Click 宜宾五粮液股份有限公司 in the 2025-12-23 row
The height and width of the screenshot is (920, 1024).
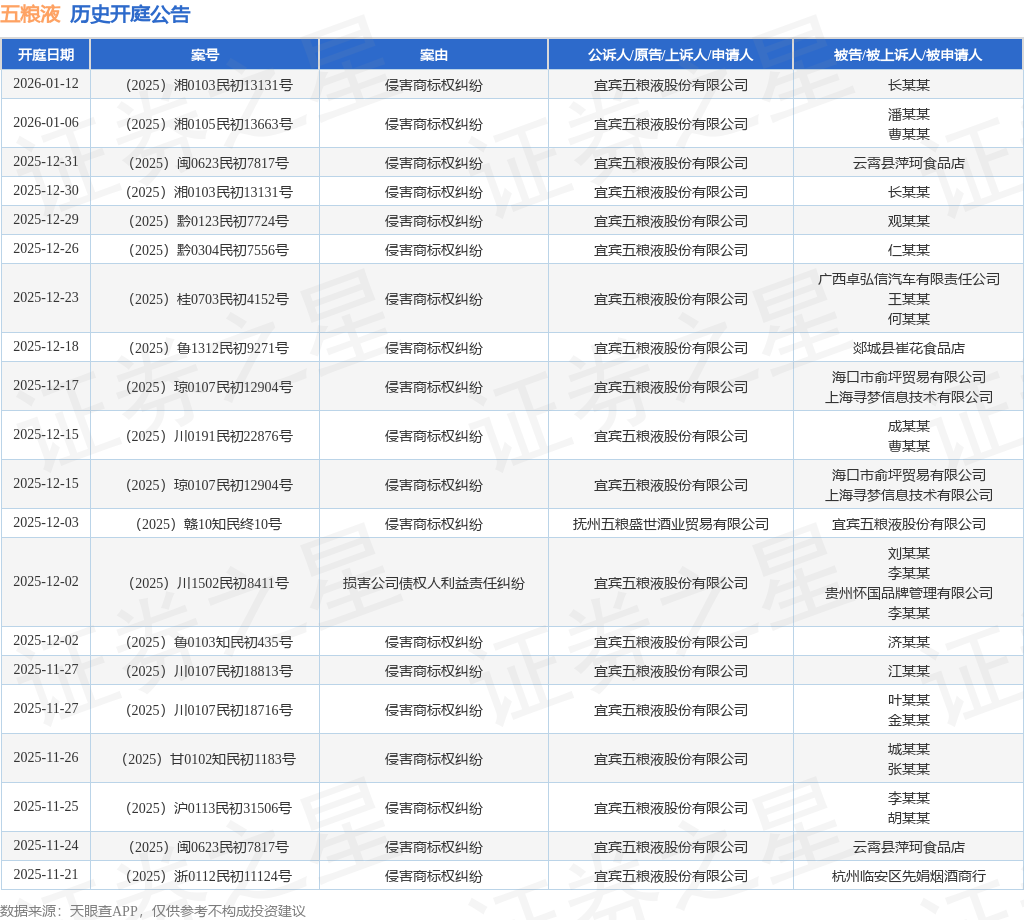pyautogui.click(x=671, y=299)
